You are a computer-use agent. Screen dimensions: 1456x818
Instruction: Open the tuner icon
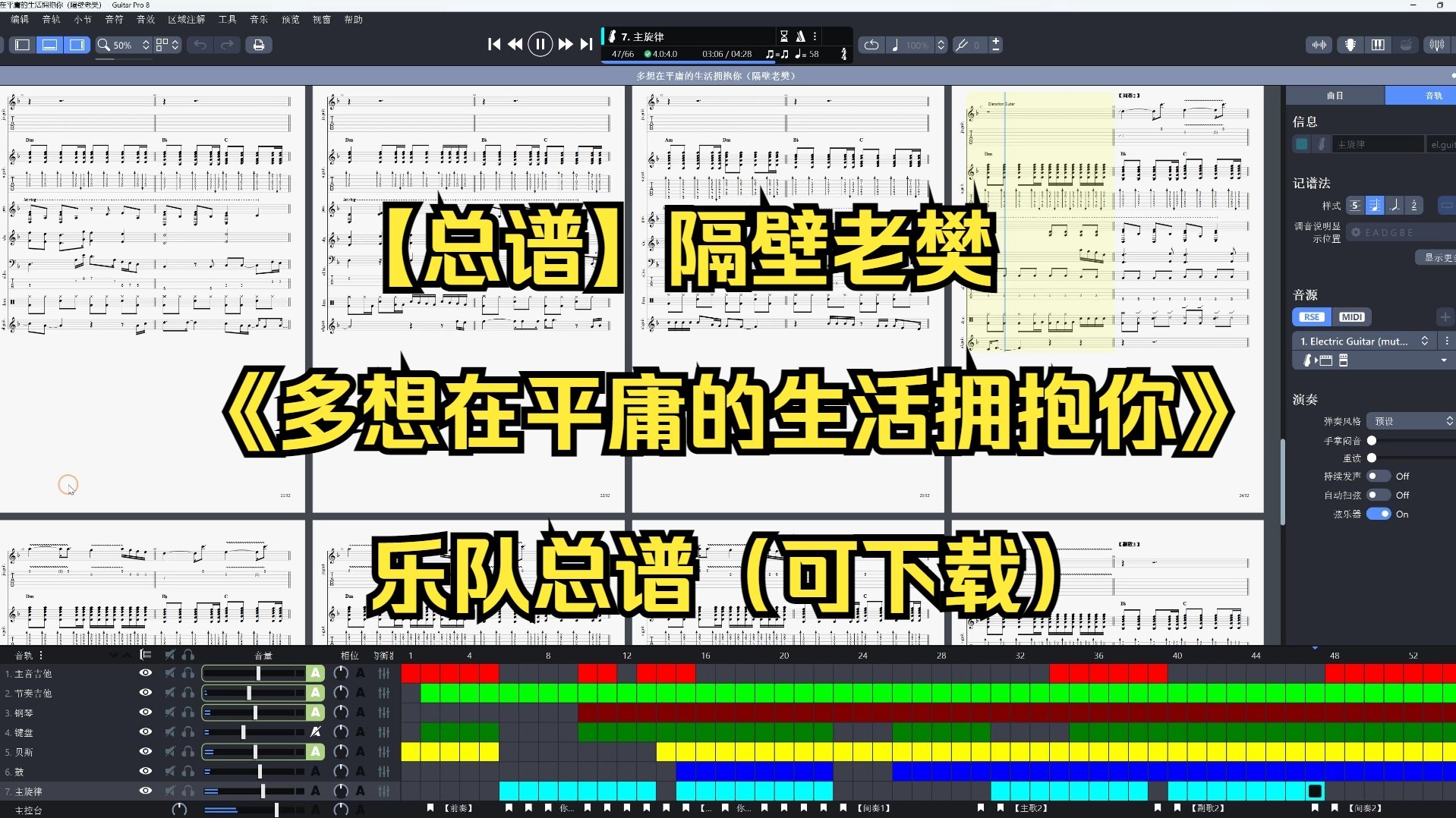(x=1436, y=45)
